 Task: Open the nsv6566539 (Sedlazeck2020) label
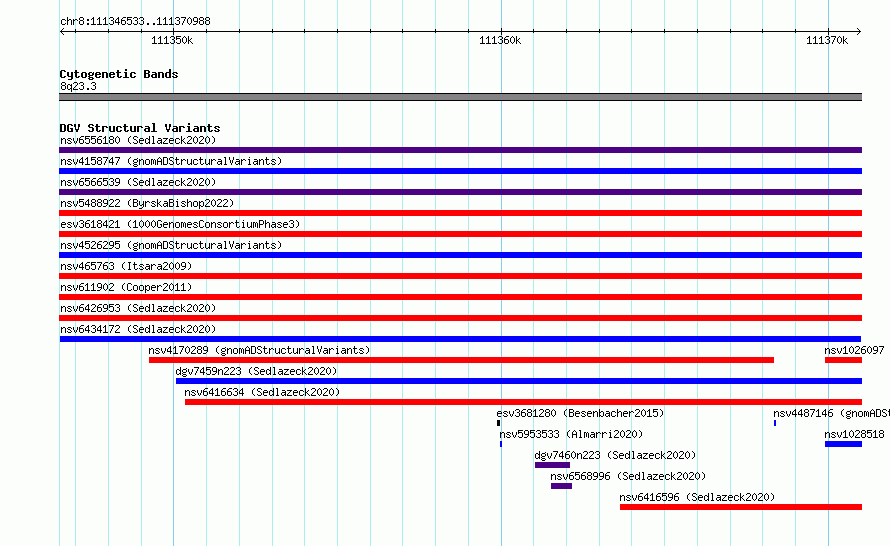(x=138, y=182)
